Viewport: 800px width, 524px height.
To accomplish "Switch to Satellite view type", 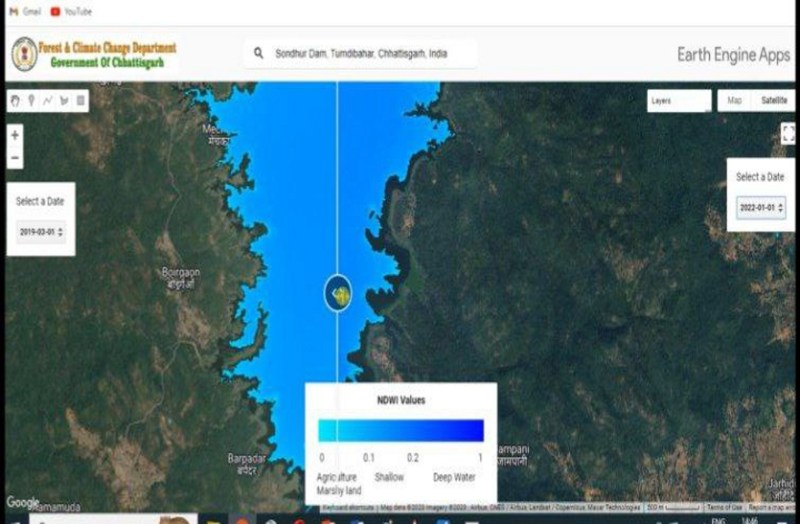I will pyautogui.click(x=773, y=101).
